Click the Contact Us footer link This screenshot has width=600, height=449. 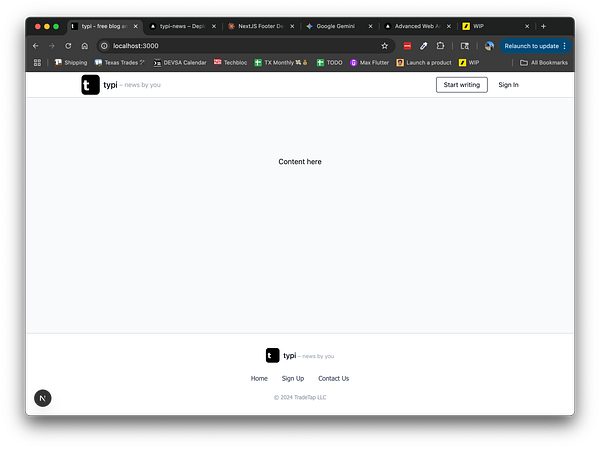(x=333, y=378)
